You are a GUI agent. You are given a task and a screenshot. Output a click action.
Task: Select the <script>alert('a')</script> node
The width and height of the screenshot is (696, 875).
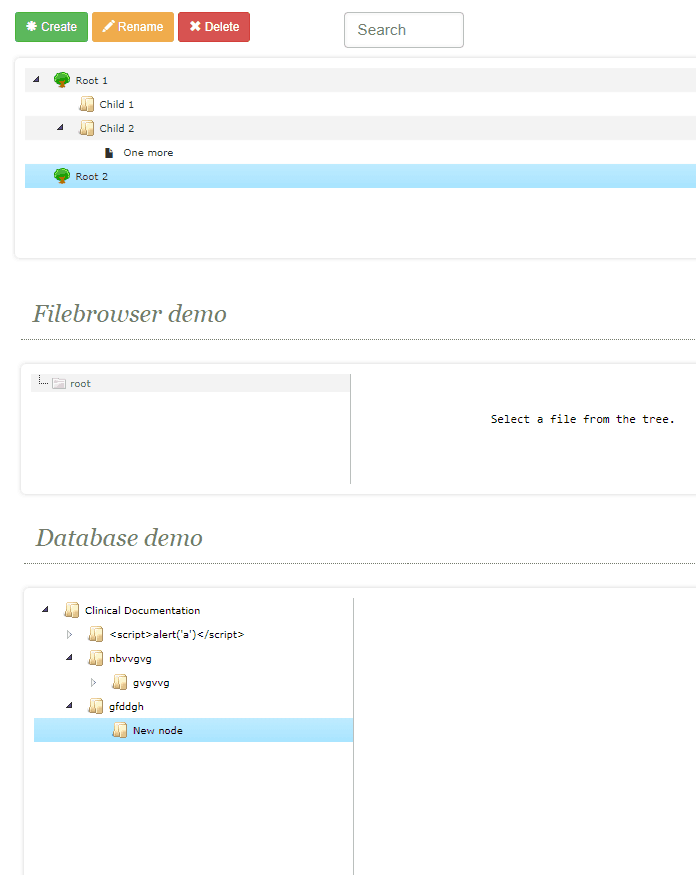[x=177, y=634]
